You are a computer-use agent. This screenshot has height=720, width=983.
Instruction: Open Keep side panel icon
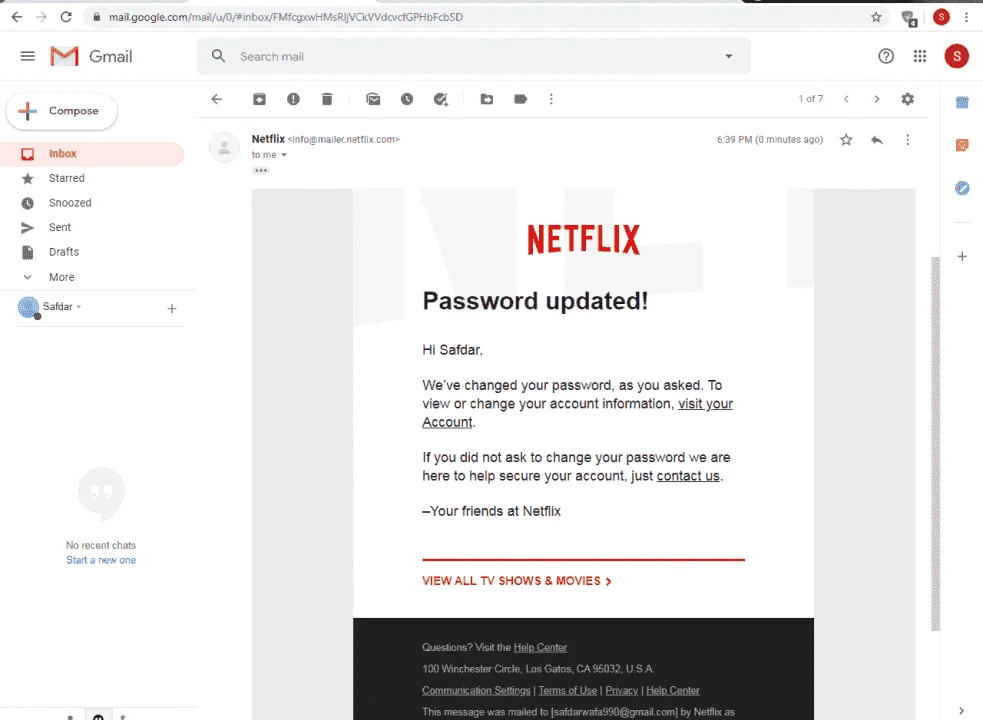pos(962,146)
